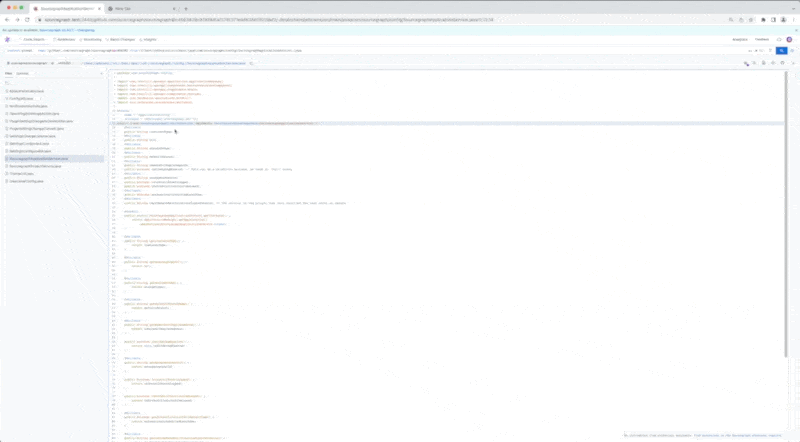Viewport: 800px width, 442px height.
Task: Open the branch revision selector dropdown
Action: tap(65, 63)
